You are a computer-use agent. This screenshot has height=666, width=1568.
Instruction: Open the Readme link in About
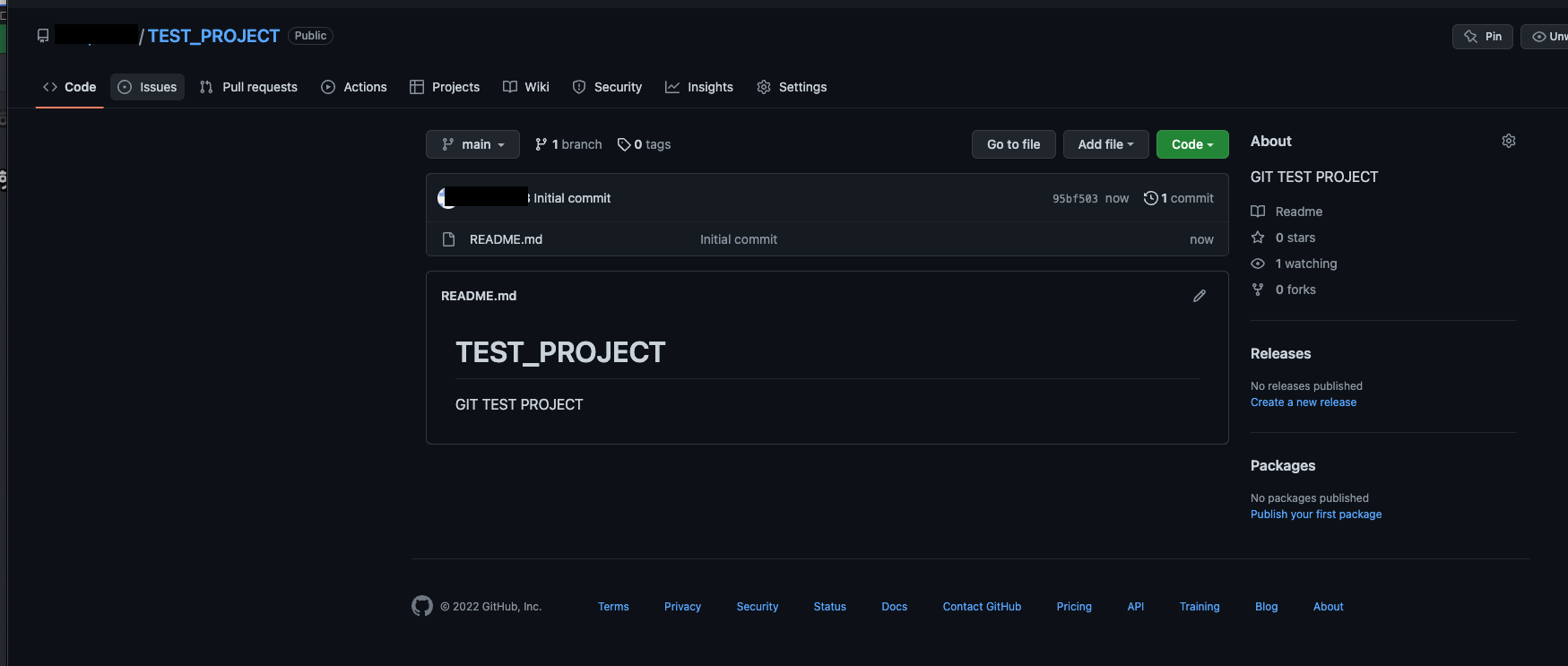[1286, 212]
